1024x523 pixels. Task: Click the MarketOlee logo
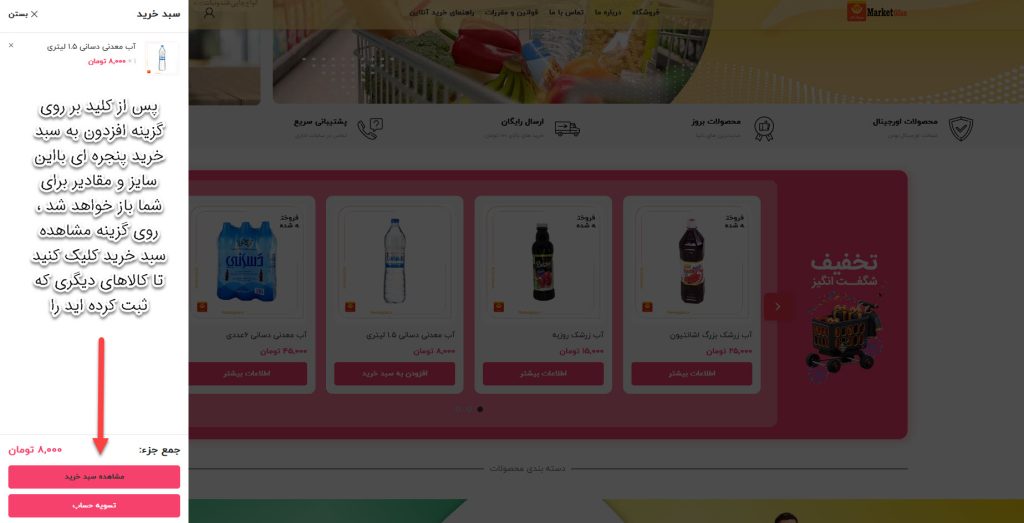click(877, 12)
